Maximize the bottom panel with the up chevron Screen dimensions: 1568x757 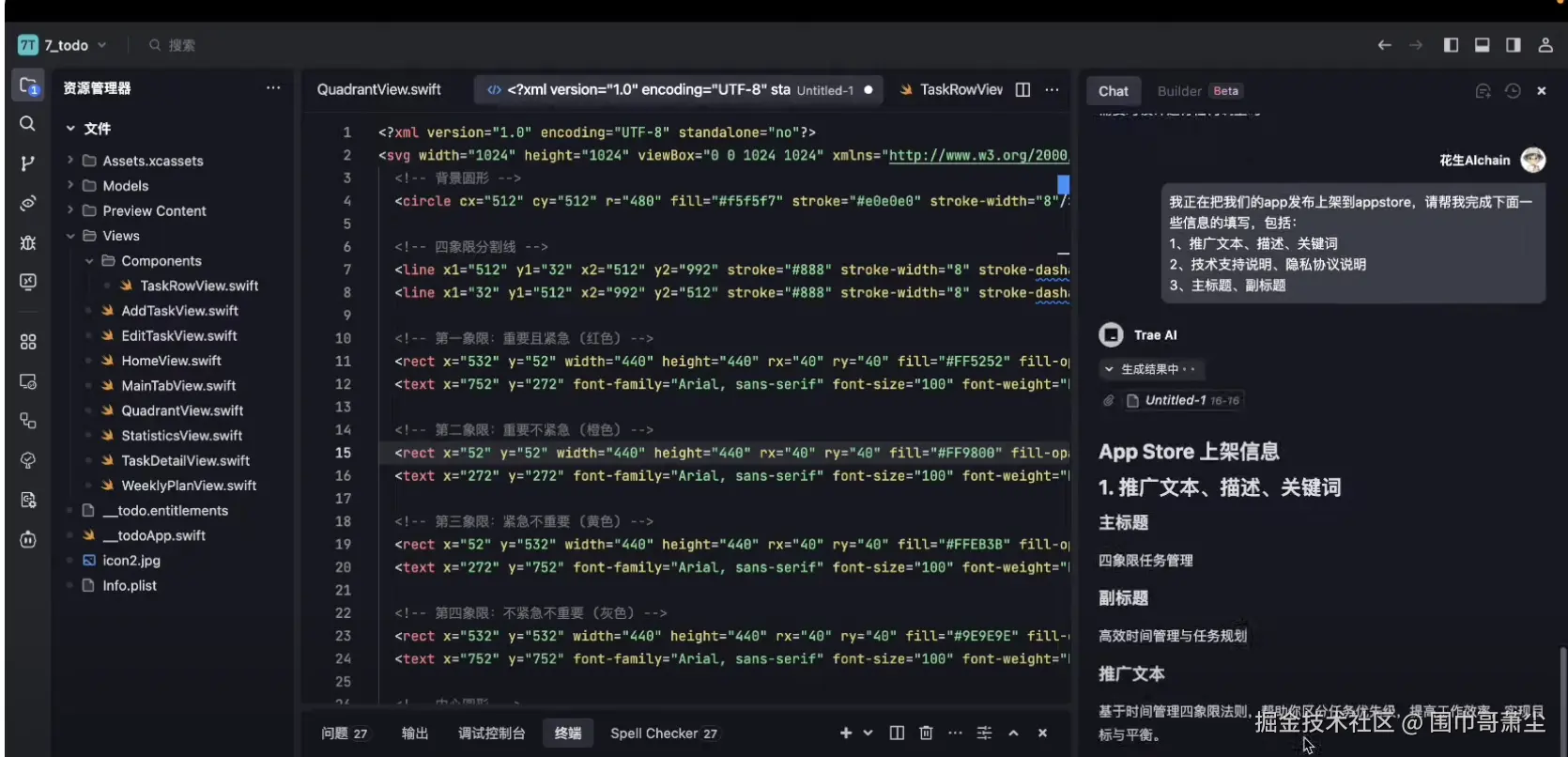pos(1013,733)
